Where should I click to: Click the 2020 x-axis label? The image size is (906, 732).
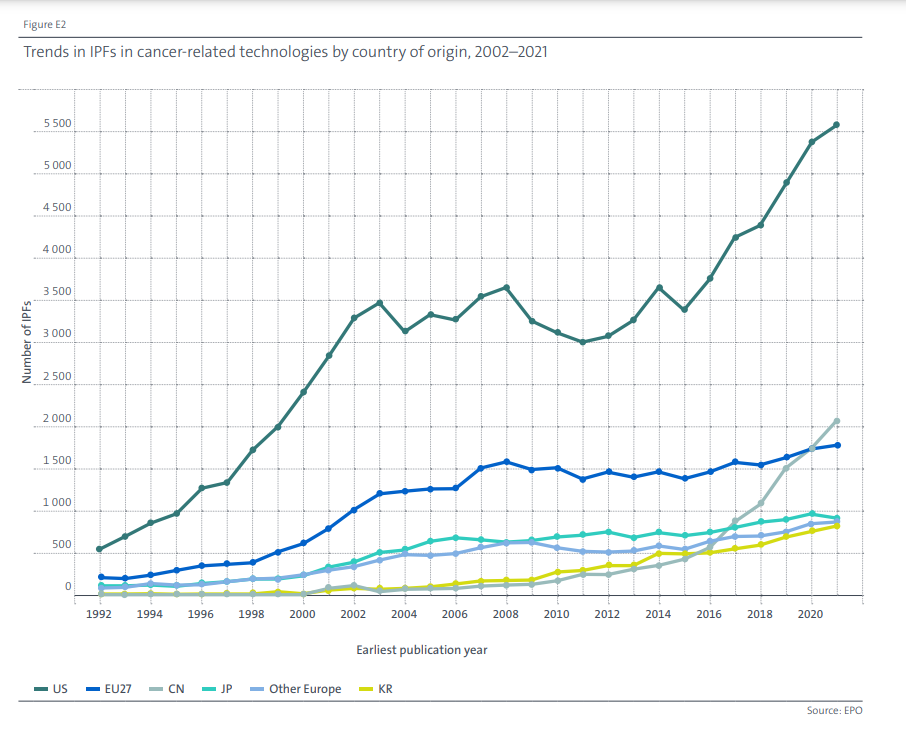coord(811,614)
